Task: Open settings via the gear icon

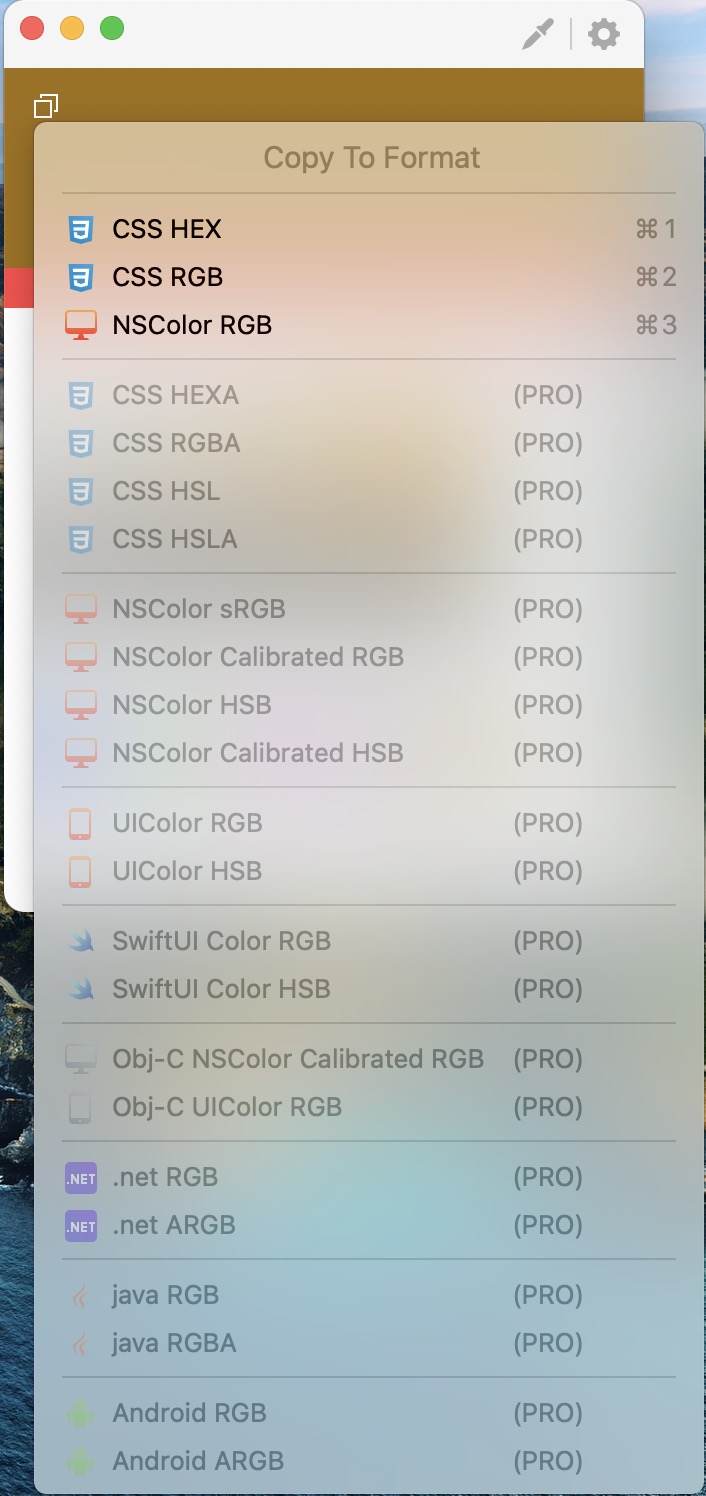Action: click(603, 35)
